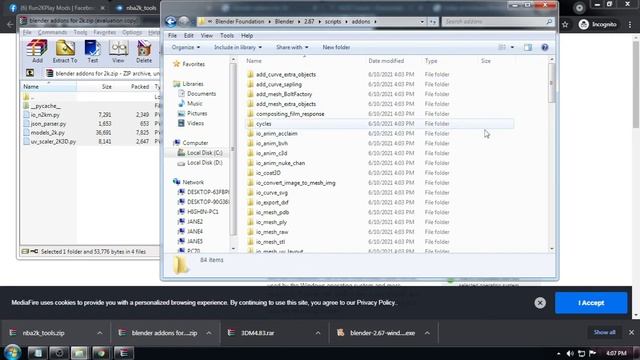Select Local Disk (D:) in navigation pane
The height and width of the screenshot is (360, 640).
pyautogui.click(x=204, y=162)
